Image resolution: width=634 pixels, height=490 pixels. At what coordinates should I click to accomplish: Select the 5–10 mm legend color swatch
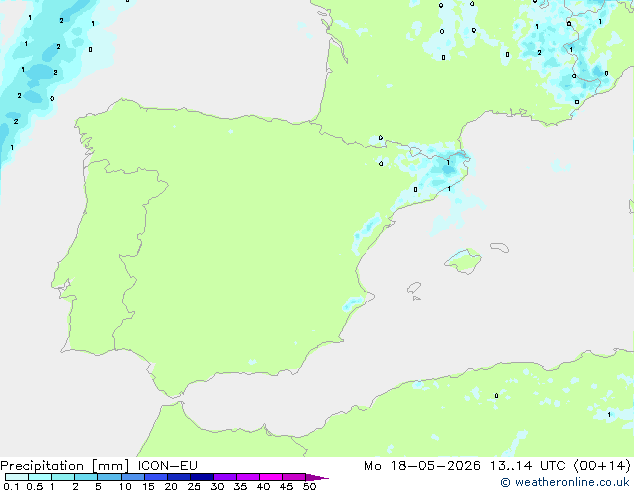pyautogui.click(x=109, y=477)
